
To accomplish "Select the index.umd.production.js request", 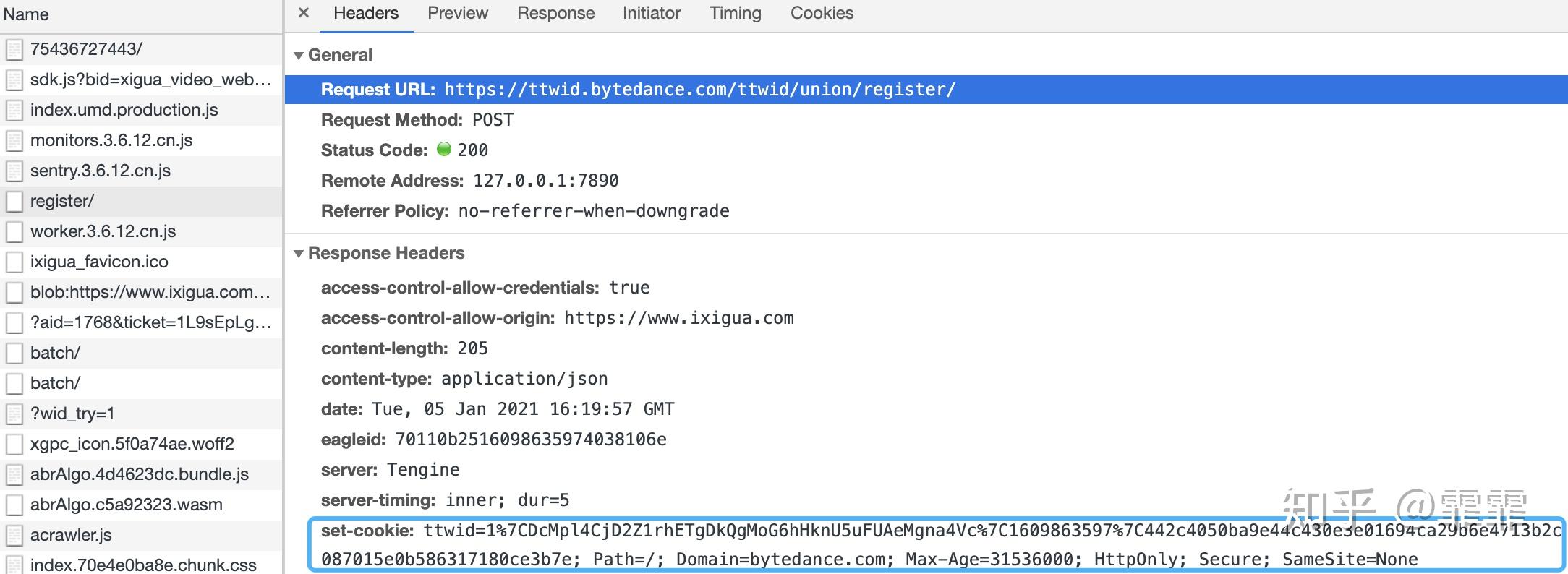I will 141,110.
